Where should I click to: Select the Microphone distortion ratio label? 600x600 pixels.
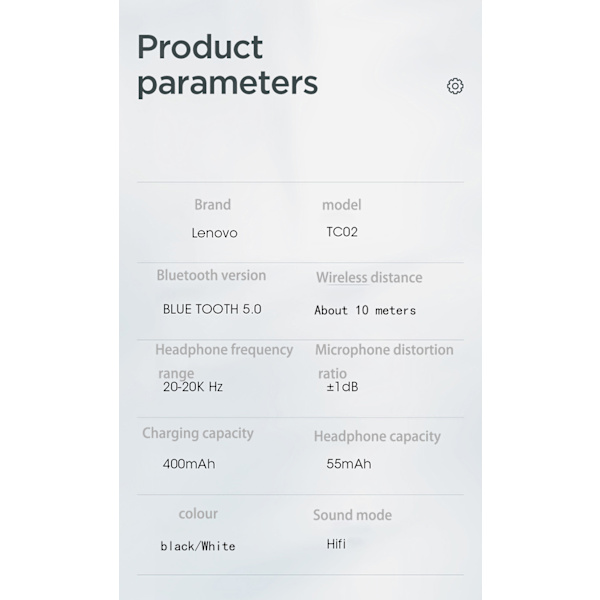click(x=384, y=361)
